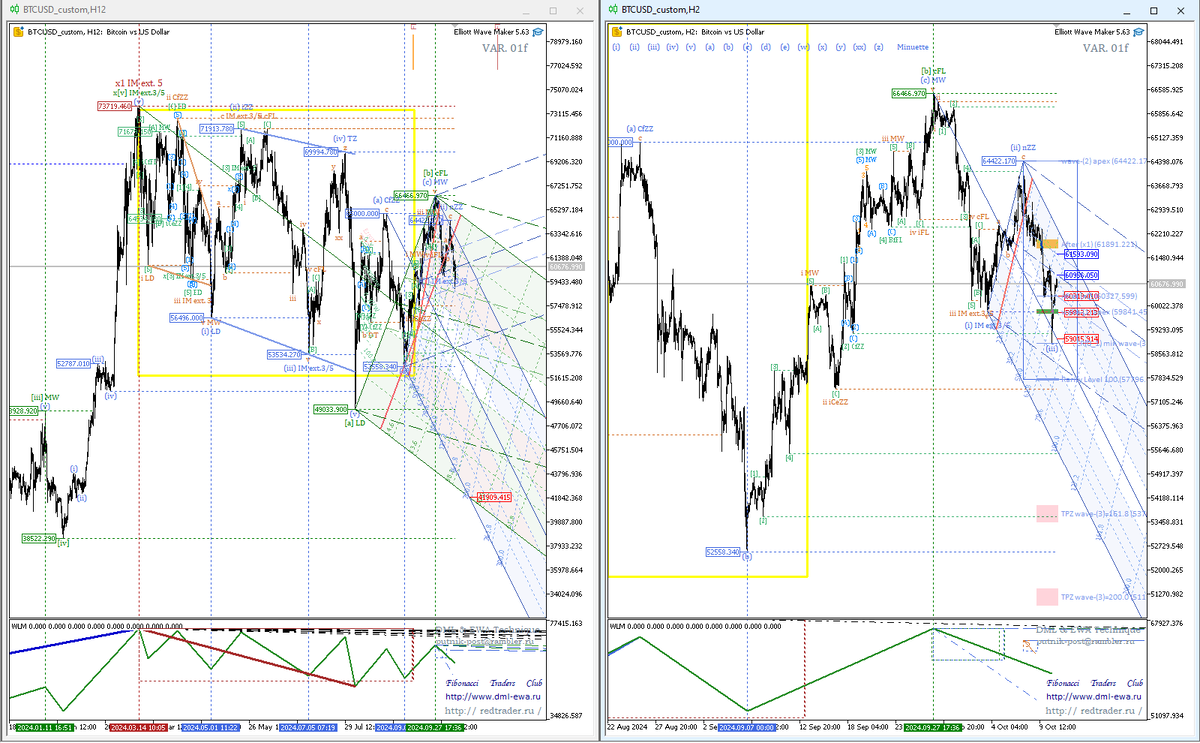This screenshot has width=1200, height=743.
Task: Click the Elliott Wave Maker hat icon in H2 chart
Action: click(1138, 32)
